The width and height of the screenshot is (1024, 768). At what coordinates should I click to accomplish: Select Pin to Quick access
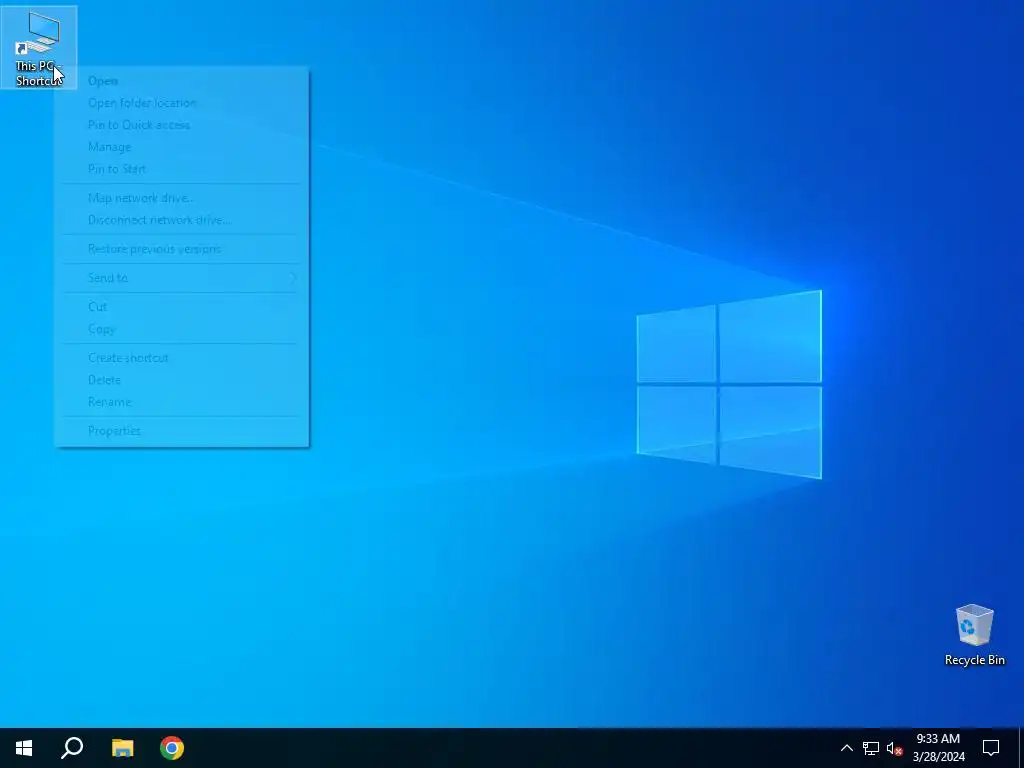click(x=182, y=125)
